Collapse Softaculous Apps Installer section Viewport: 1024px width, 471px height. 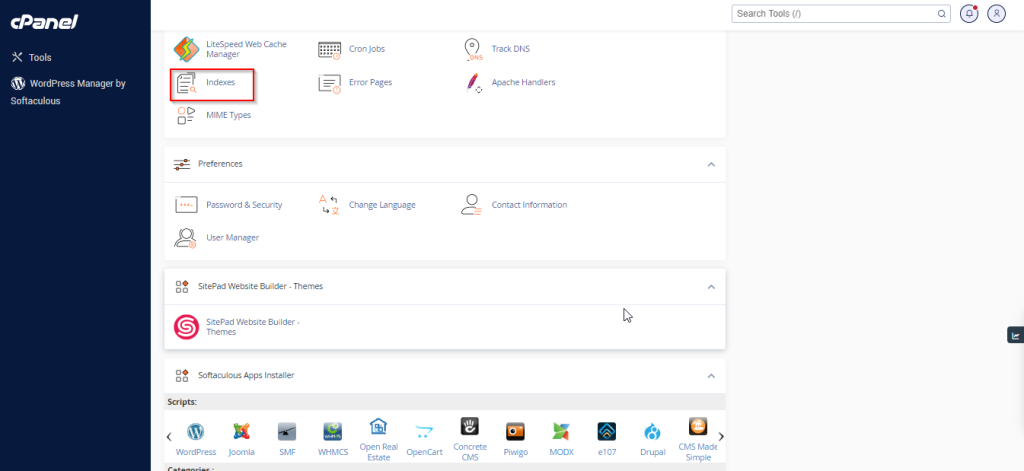pos(711,376)
